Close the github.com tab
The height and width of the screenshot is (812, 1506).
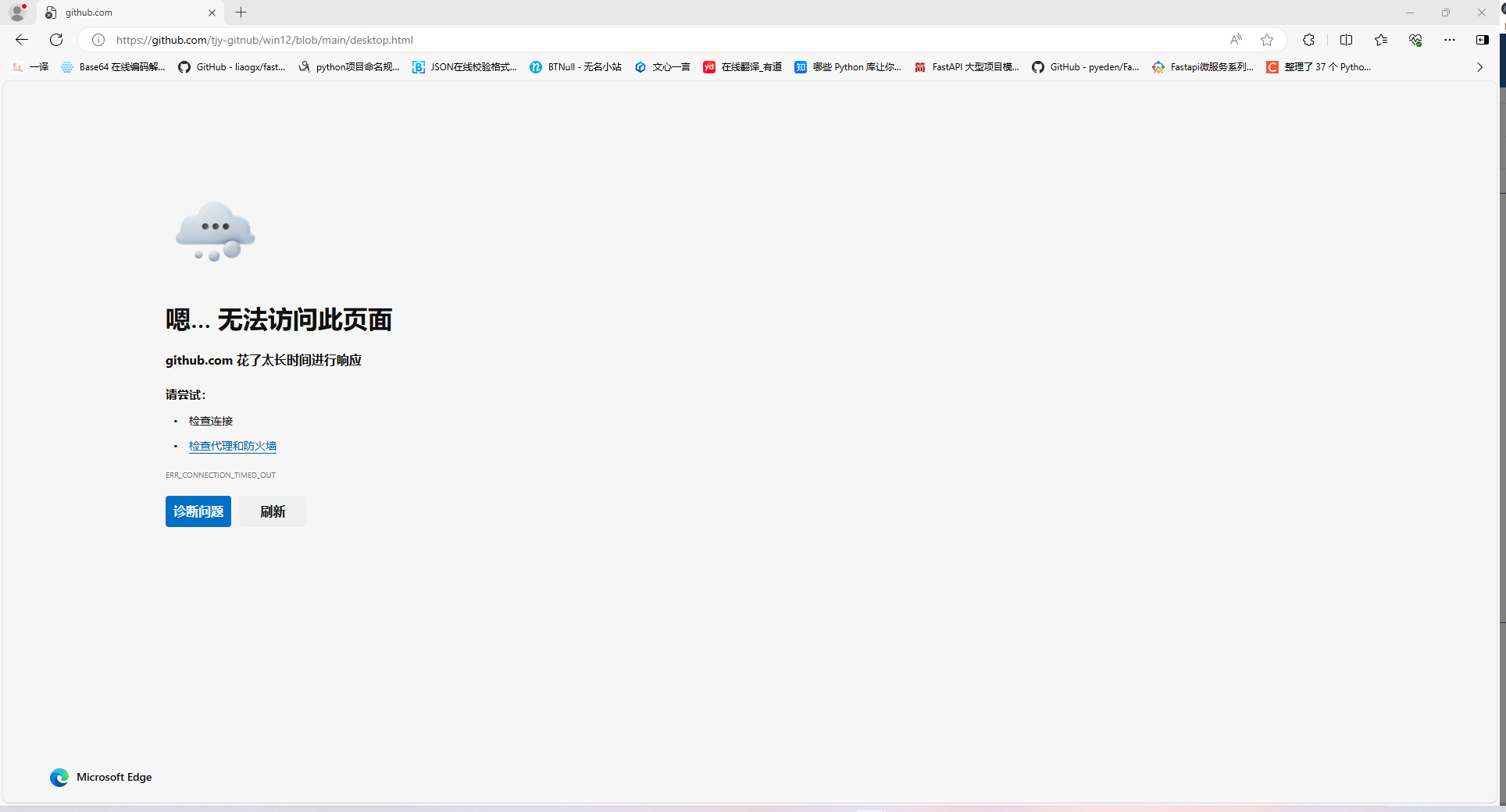click(x=212, y=12)
